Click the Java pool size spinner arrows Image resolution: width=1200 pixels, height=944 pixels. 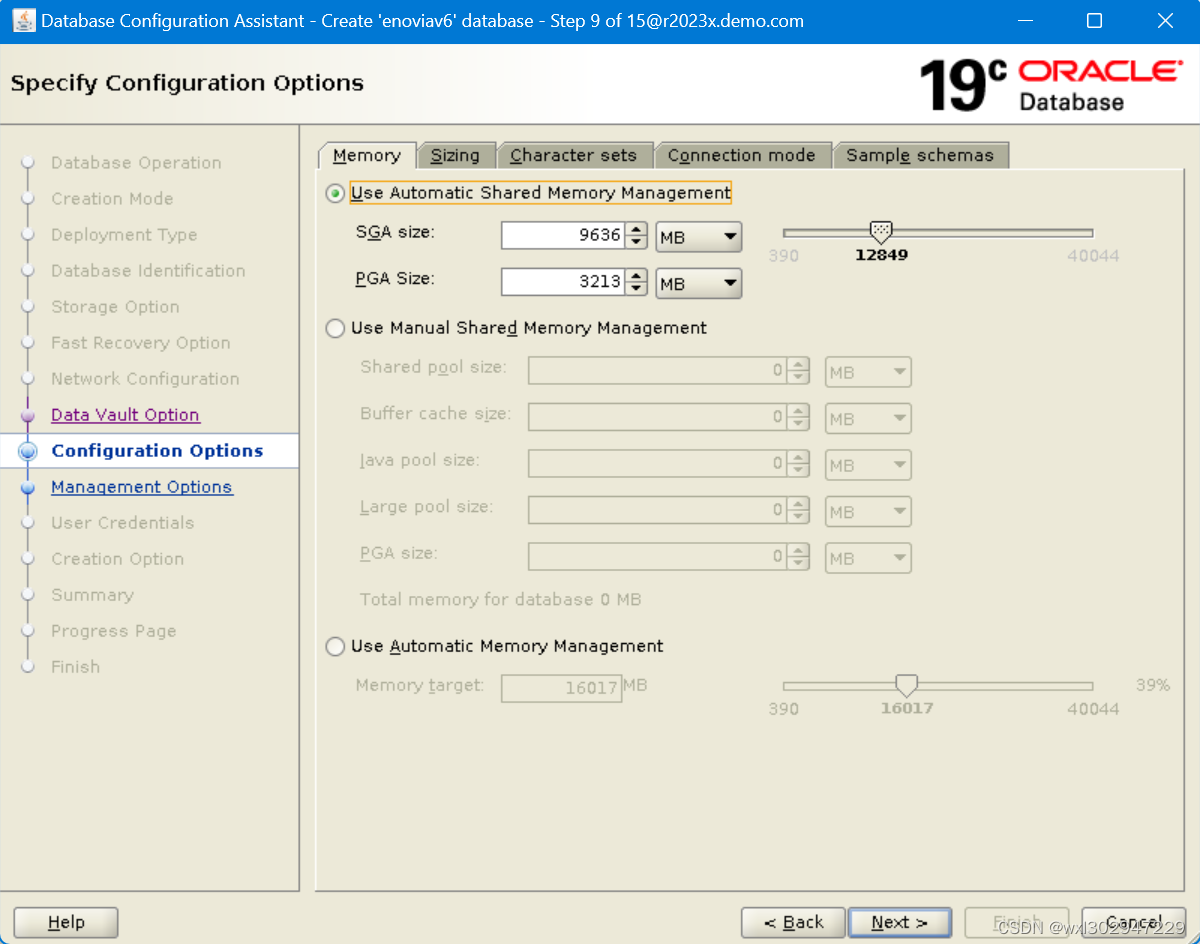(x=798, y=464)
